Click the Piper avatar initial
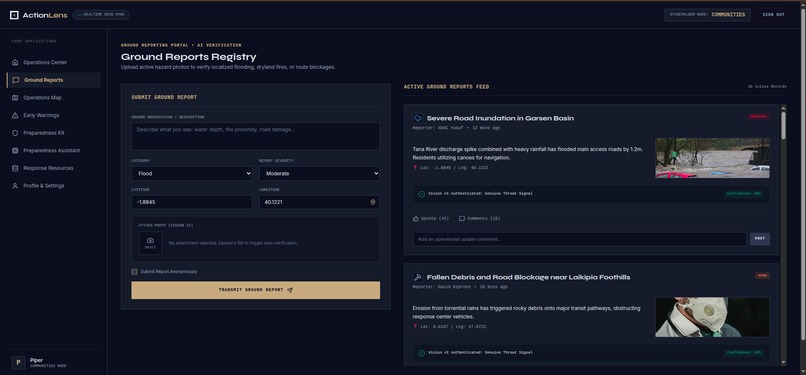 coord(18,363)
